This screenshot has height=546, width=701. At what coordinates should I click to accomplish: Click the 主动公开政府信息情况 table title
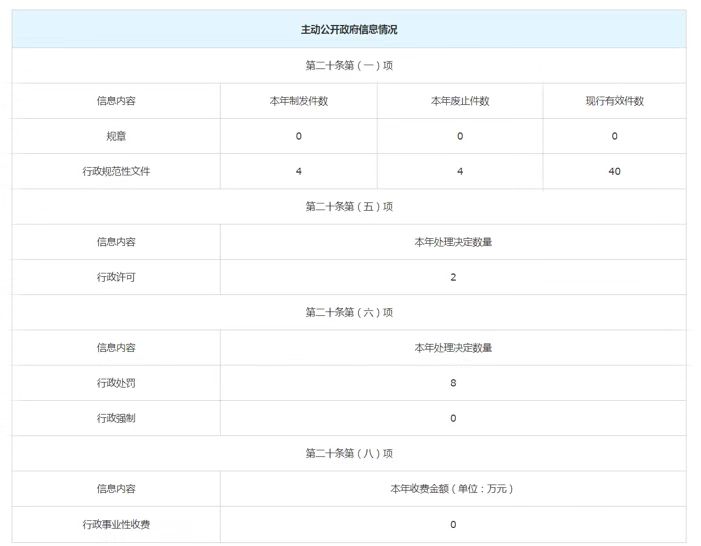(349, 30)
